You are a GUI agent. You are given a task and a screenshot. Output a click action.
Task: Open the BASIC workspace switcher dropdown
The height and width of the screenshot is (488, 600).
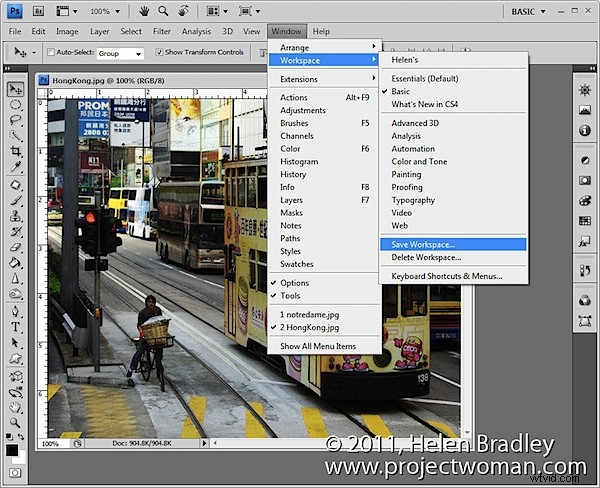pyautogui.click(x=528, y=11)
